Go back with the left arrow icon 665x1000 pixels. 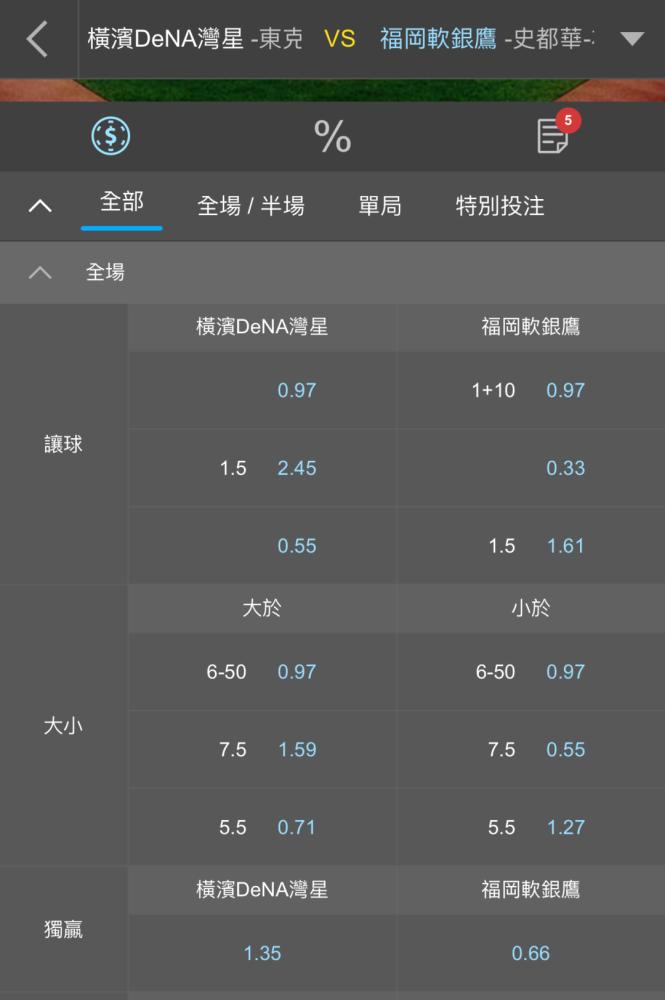(38, 39)
